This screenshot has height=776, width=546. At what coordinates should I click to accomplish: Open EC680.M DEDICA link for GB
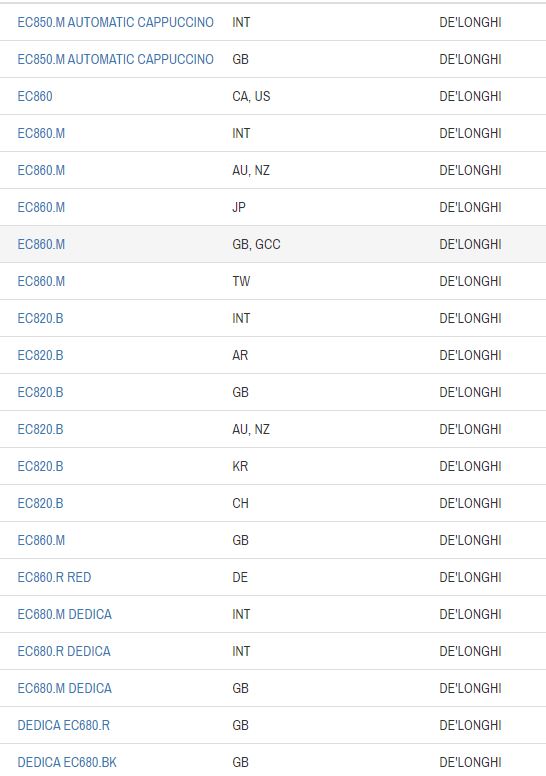[65, 688]
